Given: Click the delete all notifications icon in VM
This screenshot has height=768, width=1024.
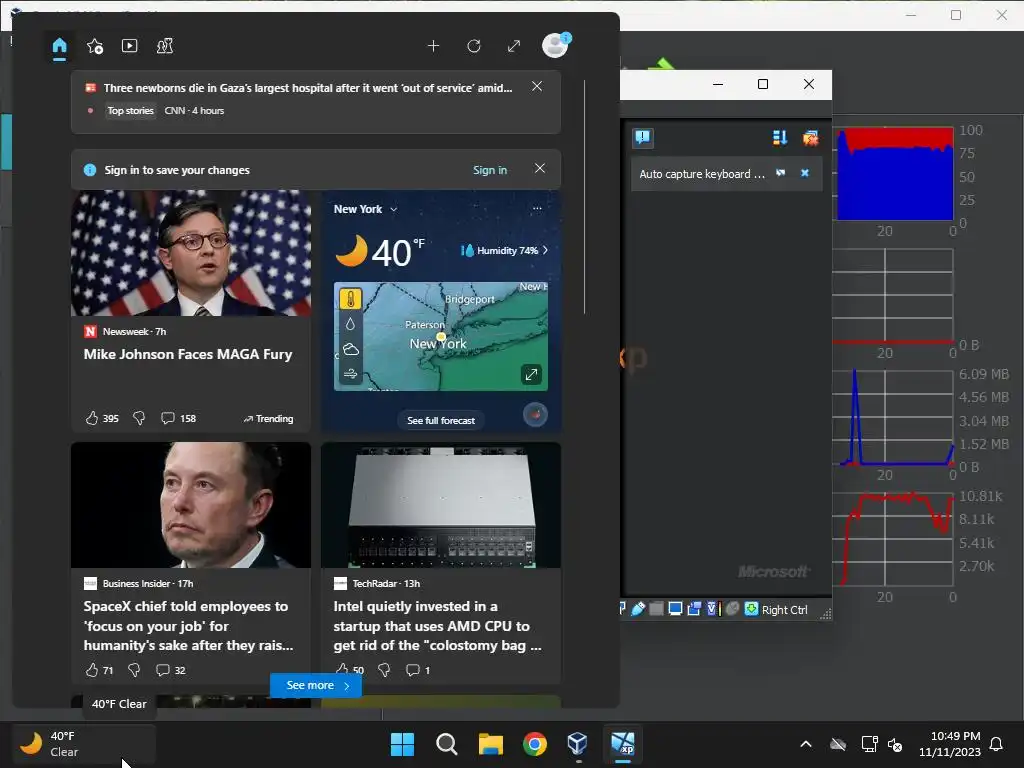Looking at the screenshot, I should click(x=810, y=137).
